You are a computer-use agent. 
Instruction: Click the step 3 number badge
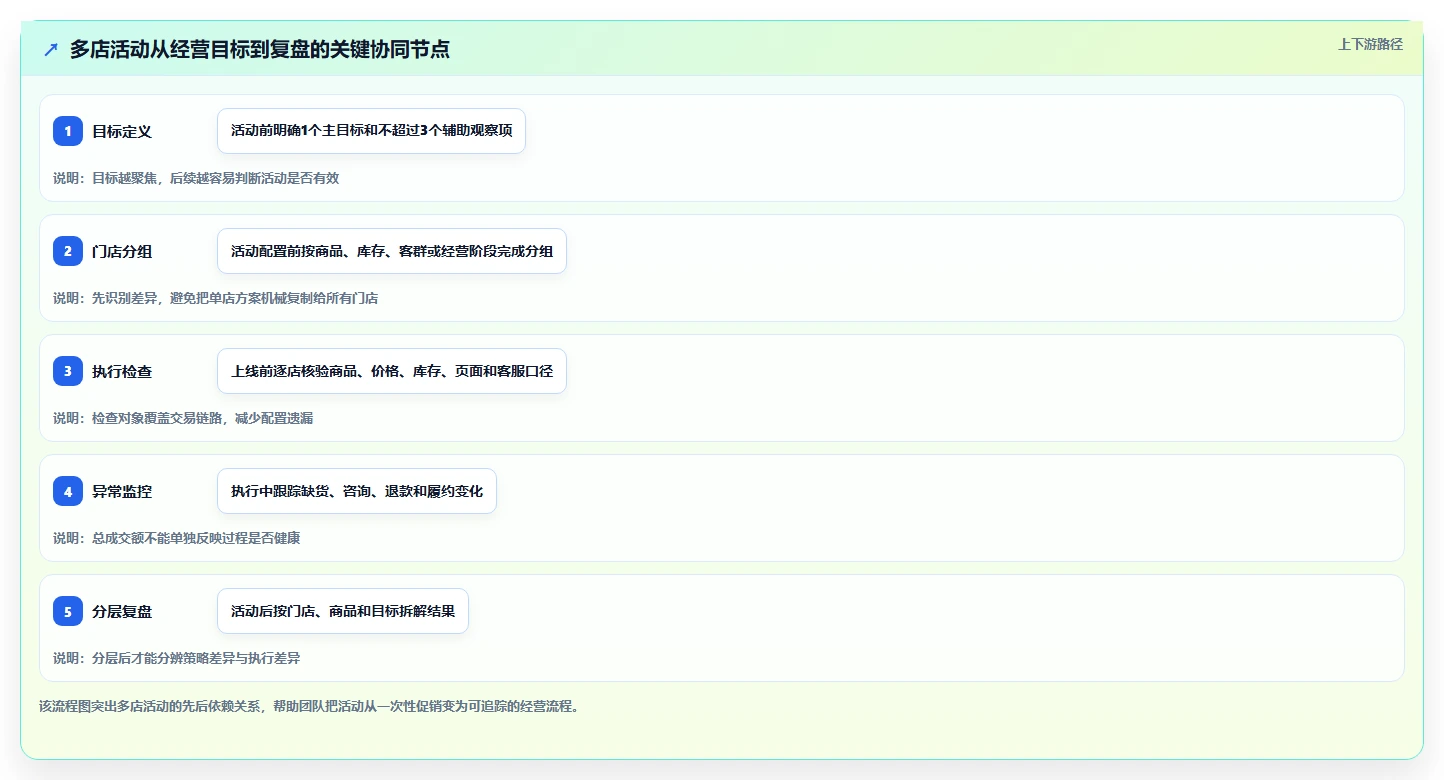click(x=68, y=371)
